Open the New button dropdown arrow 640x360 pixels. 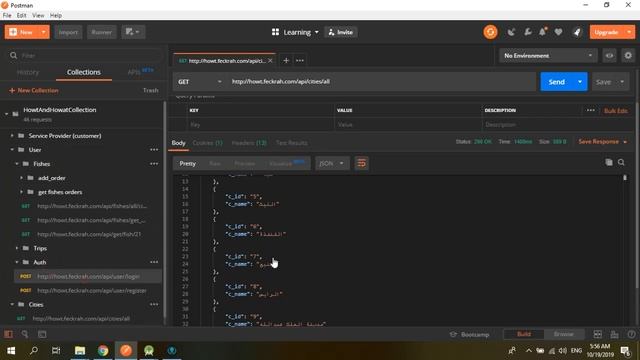point(43,32)
